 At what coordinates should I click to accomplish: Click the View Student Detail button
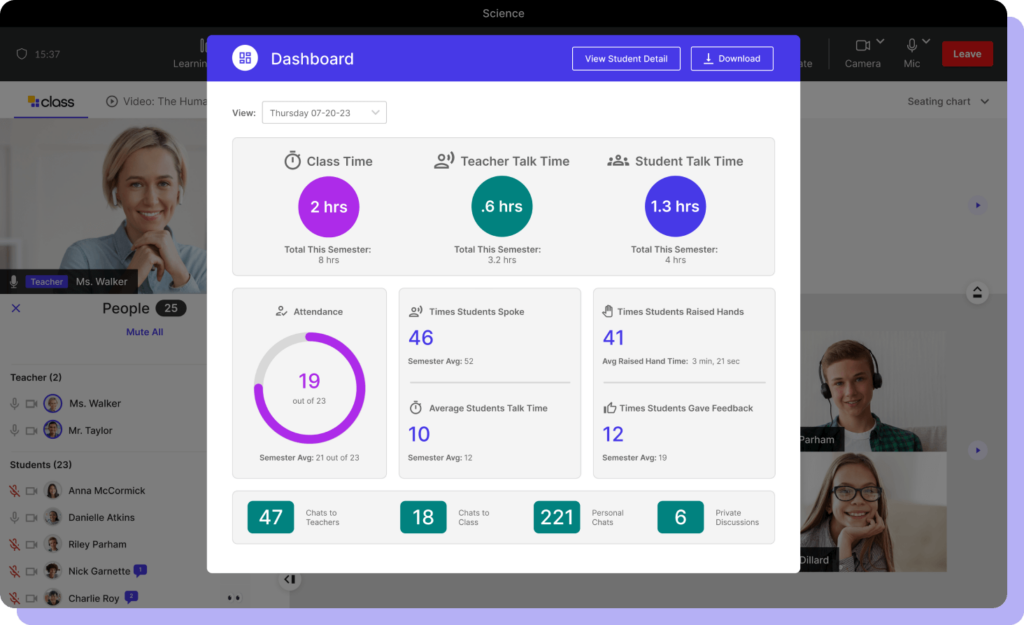click(626, 58)
